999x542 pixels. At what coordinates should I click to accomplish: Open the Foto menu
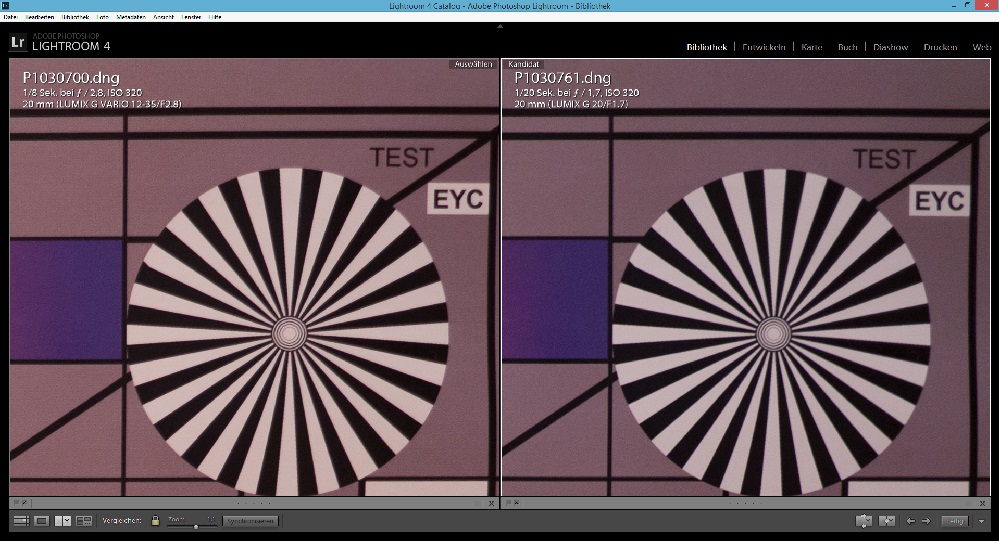click(103, 17)
